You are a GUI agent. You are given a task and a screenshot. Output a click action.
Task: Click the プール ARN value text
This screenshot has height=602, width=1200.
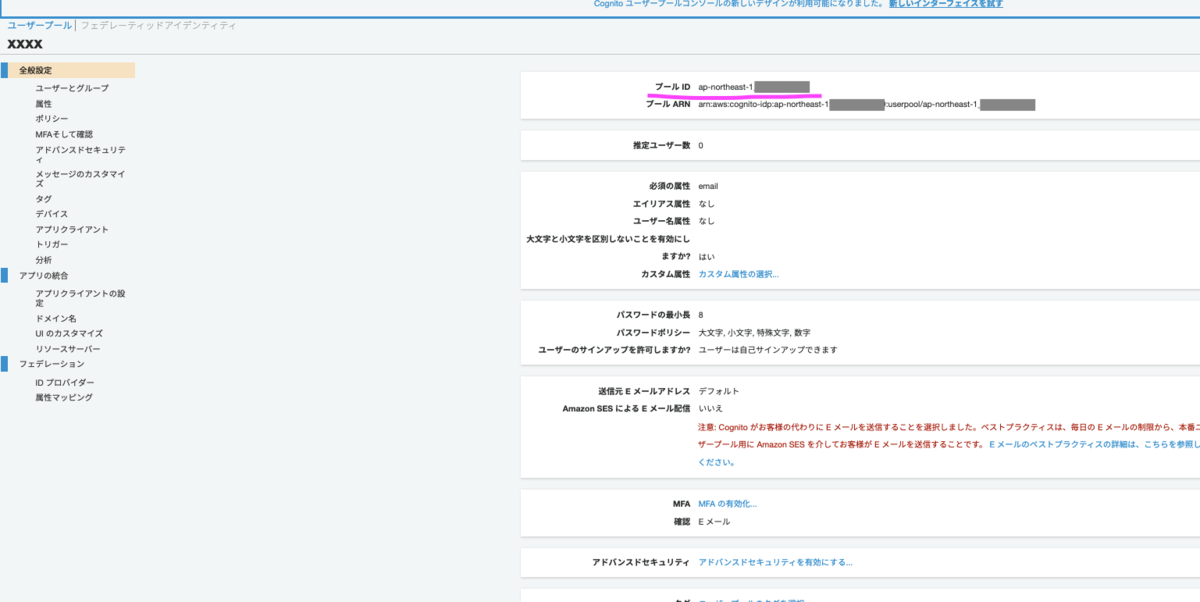click(866, 104)
